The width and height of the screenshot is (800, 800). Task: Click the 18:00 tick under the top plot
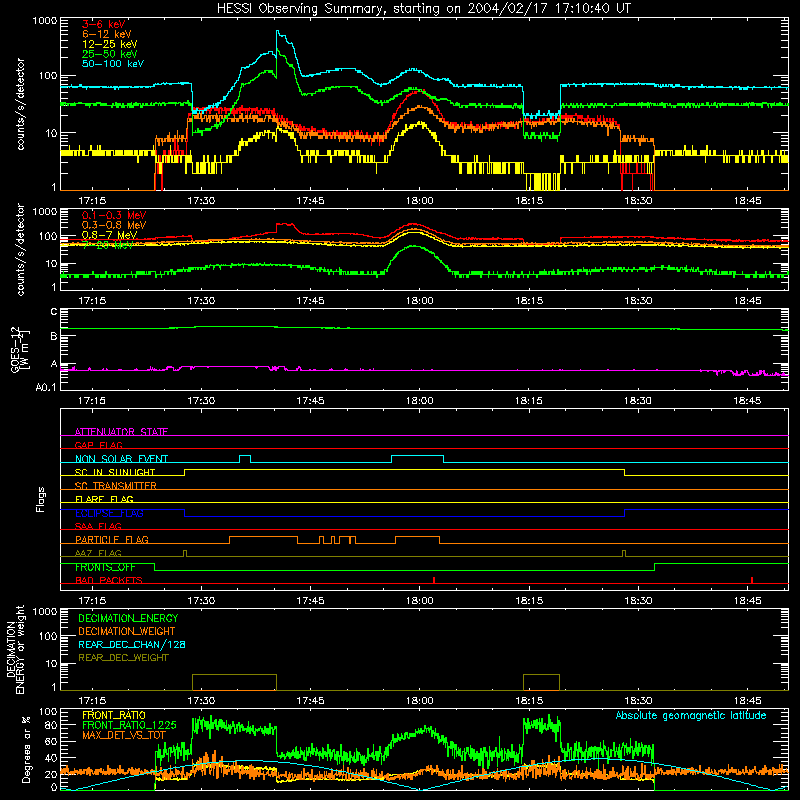pyautogui.click(x=419, y=201)
